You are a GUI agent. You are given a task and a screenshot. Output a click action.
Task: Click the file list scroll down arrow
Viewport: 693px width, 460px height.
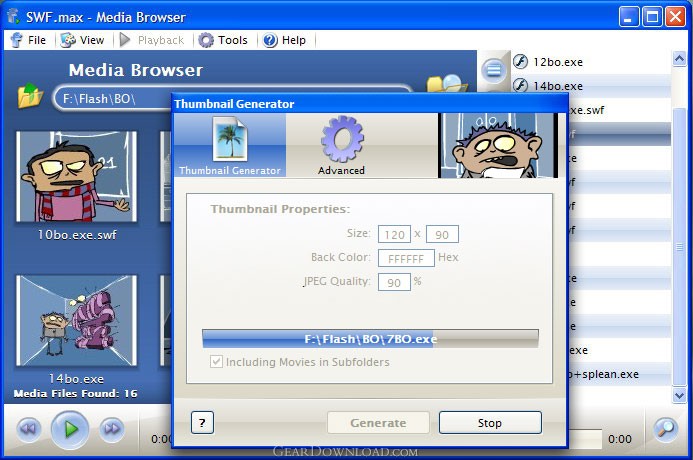point(679,395)
